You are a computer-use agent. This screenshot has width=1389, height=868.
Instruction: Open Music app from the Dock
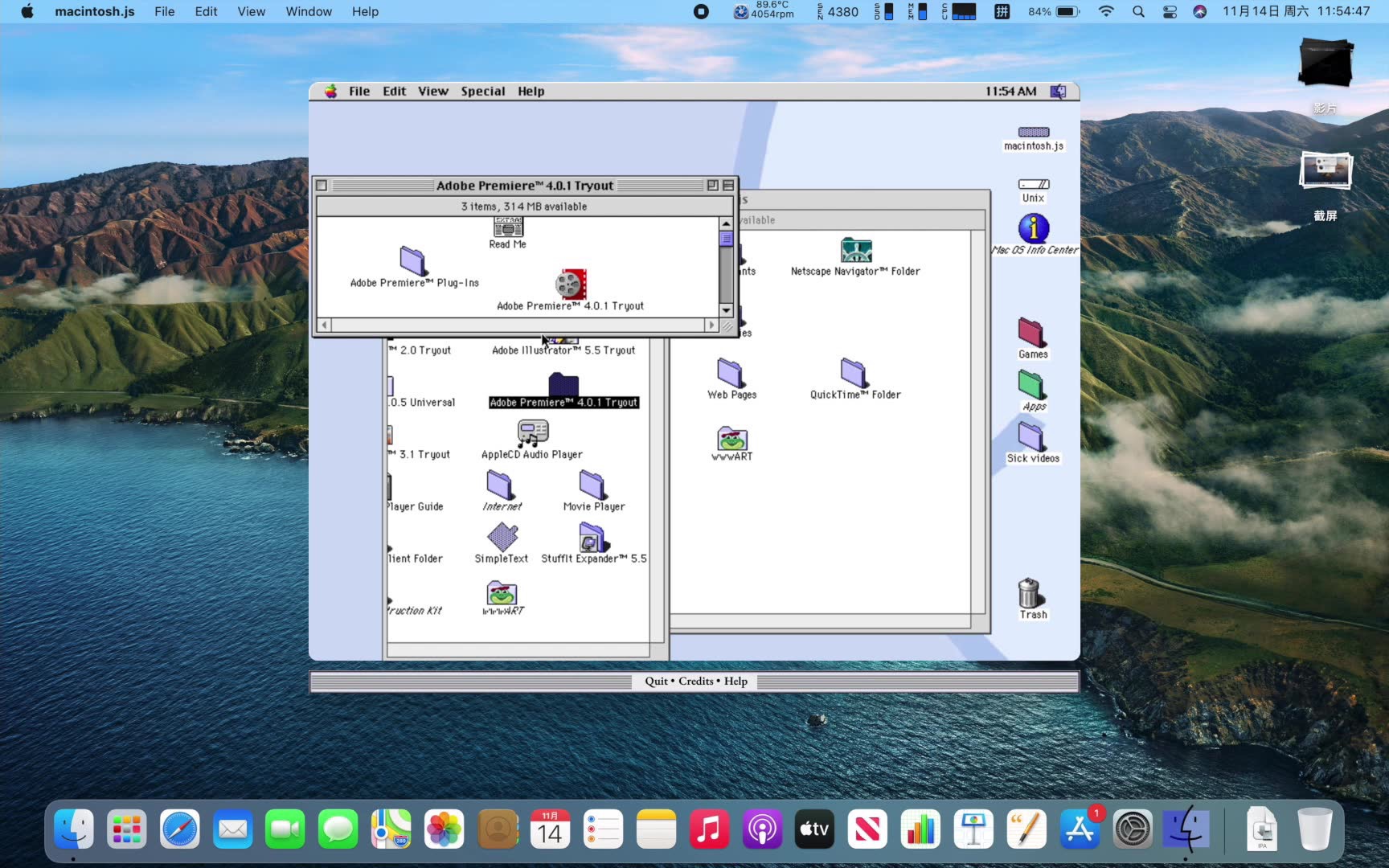pos(709,829)
